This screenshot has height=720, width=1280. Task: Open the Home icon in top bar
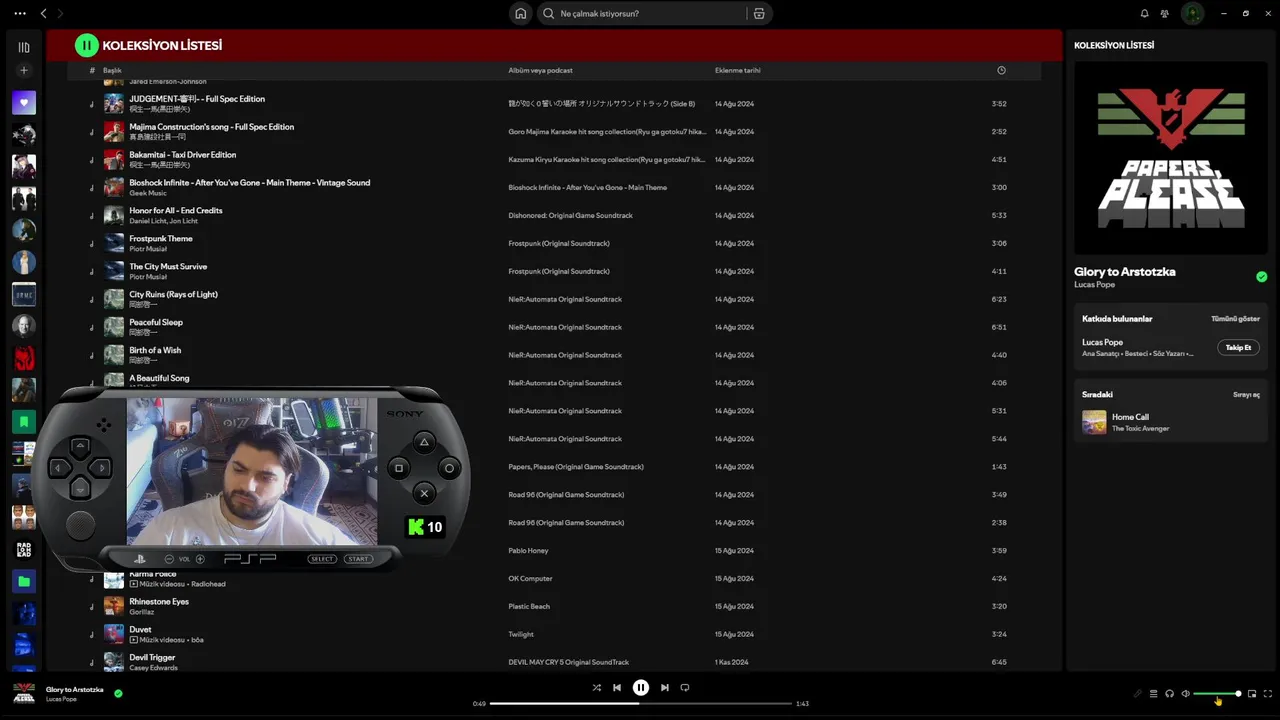click(x=520, y=13)
